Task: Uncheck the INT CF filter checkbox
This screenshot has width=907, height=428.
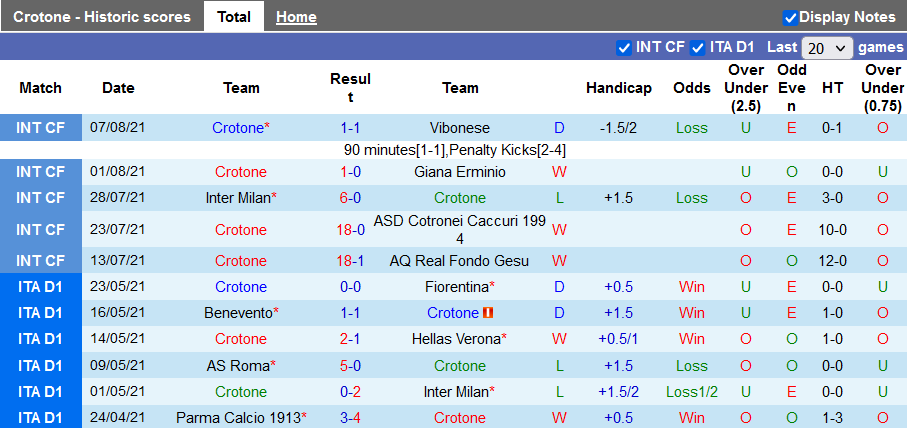Action: click(625, 47)
